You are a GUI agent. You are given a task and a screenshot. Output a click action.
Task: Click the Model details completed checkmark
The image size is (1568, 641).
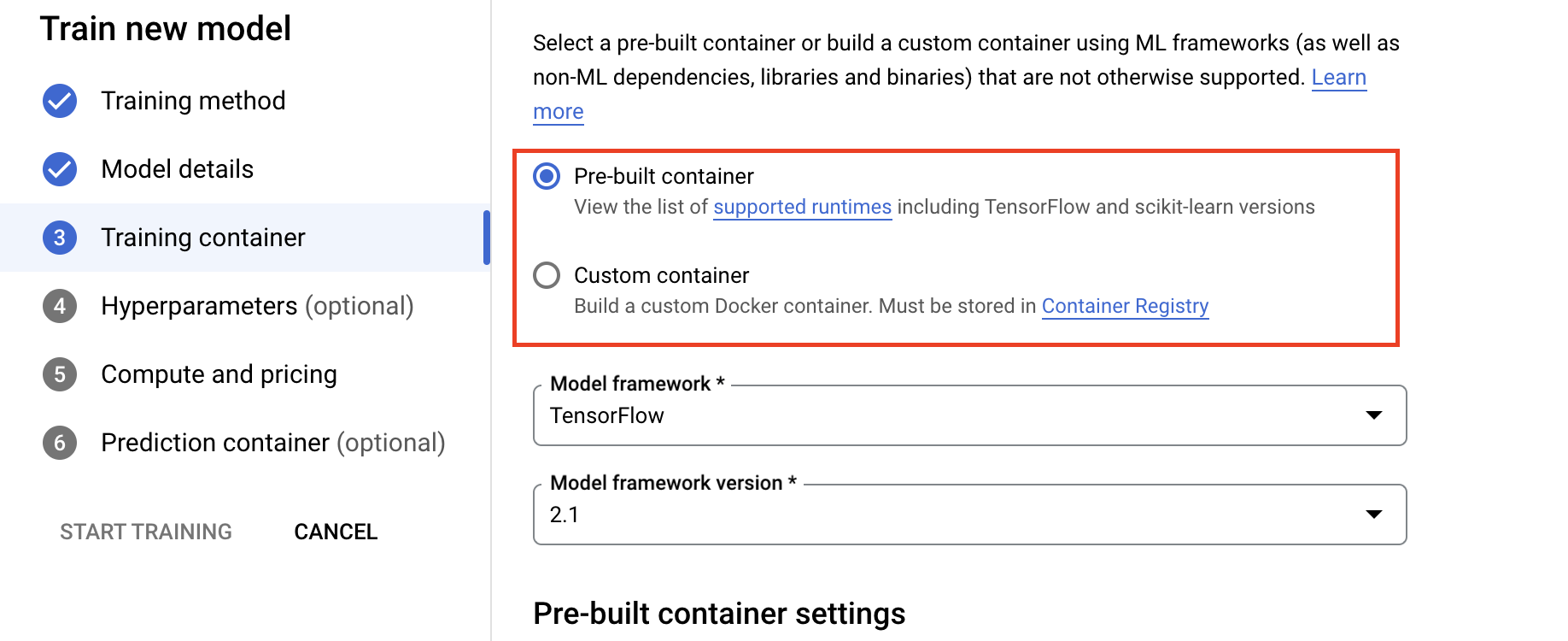click(59, 168)
